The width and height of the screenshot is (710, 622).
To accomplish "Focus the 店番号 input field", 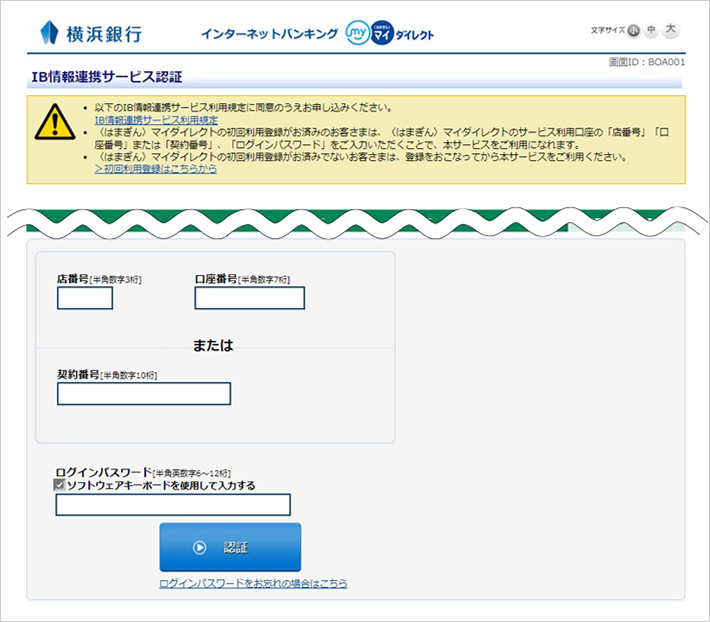I will pos(85,298).
